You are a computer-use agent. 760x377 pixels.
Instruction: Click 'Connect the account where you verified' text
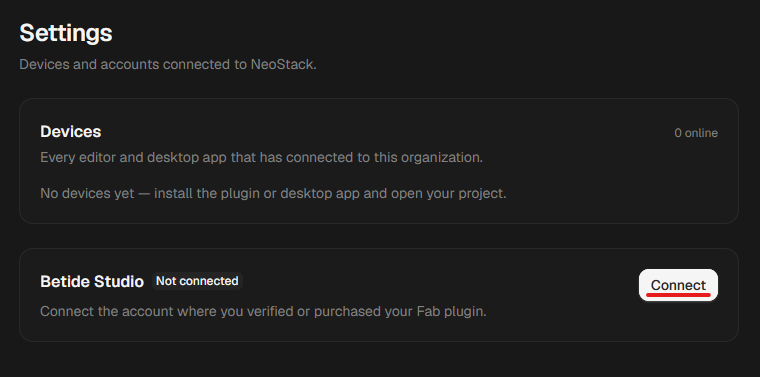tap(263, 311)
